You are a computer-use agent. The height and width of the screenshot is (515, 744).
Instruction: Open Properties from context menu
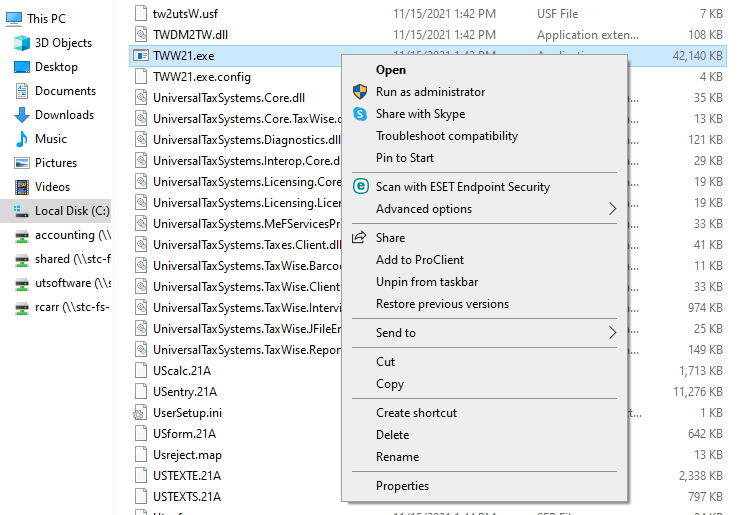[x=402, y=486]
